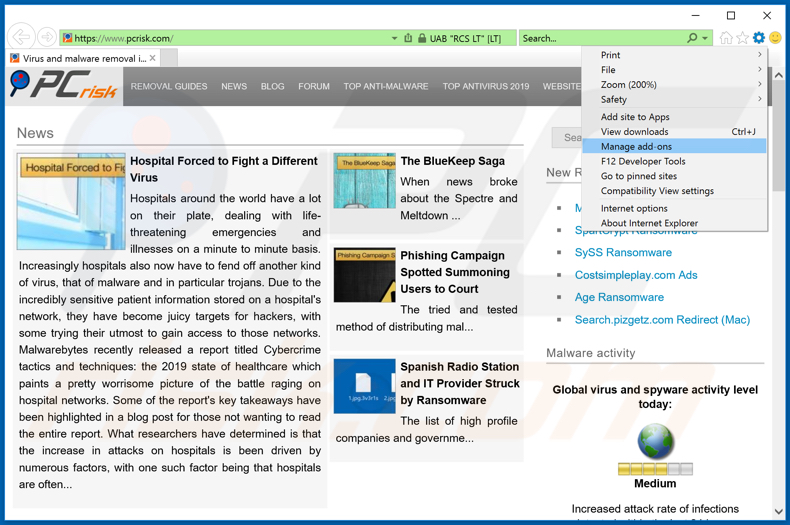Image resolution: width=790 pixels, height=525 pixels.
Task: Expand the Safety submenu
Action: 674,99
